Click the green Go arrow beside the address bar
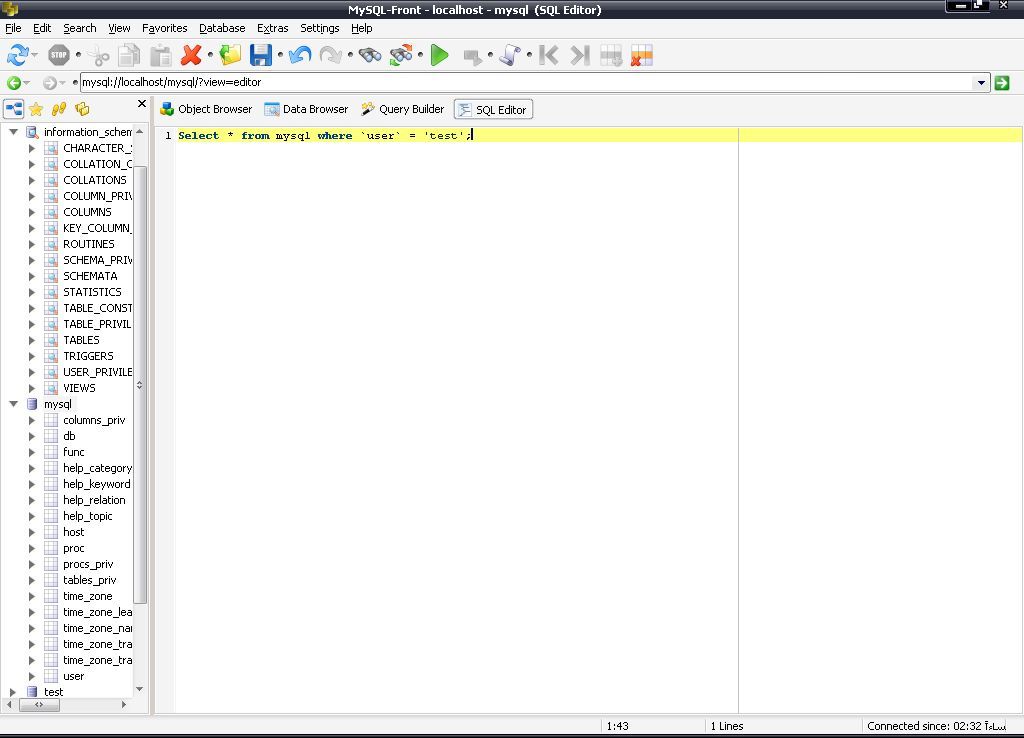 point(1002,83)
